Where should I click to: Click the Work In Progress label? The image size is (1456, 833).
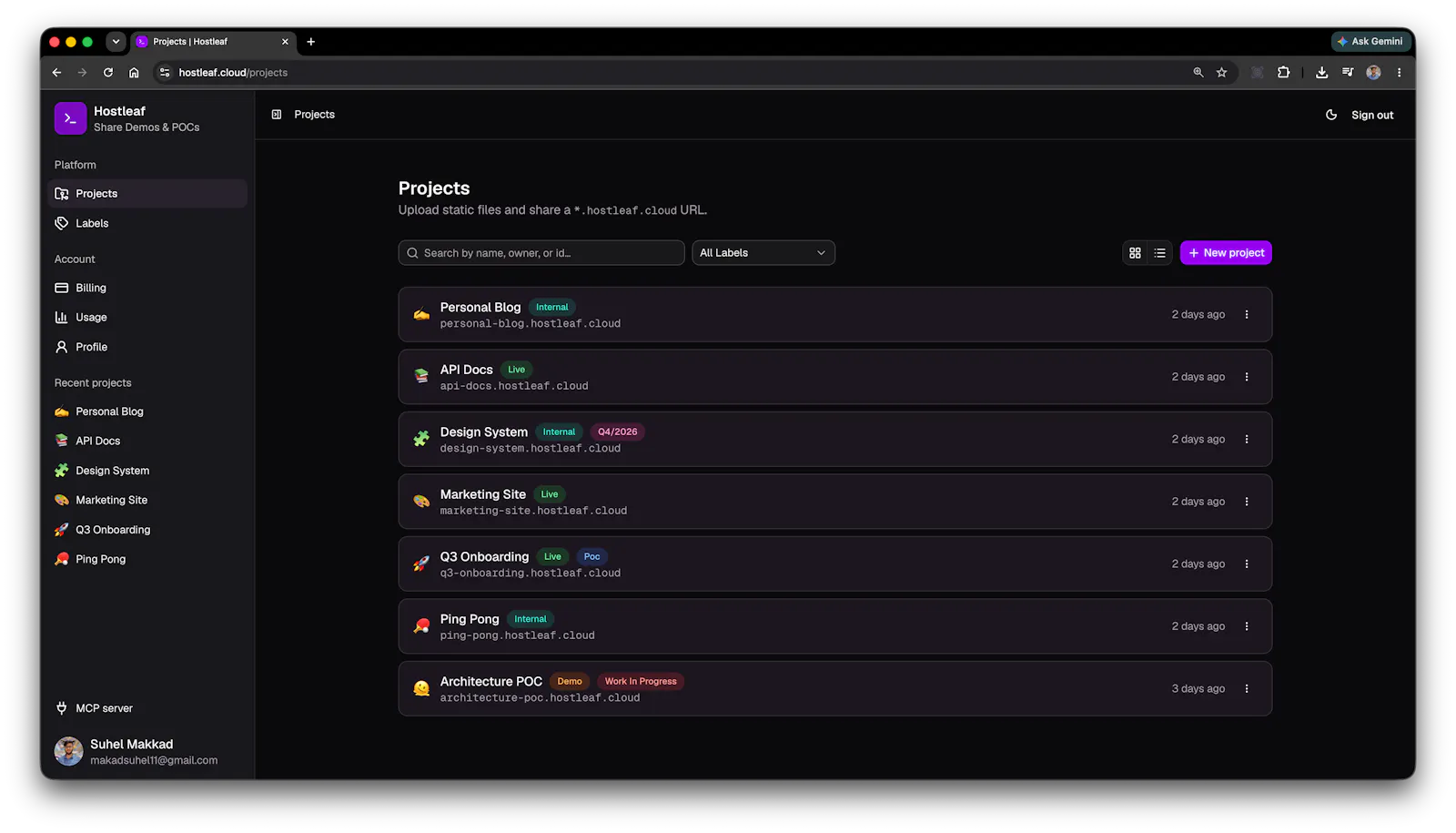[x=641, y=682]
